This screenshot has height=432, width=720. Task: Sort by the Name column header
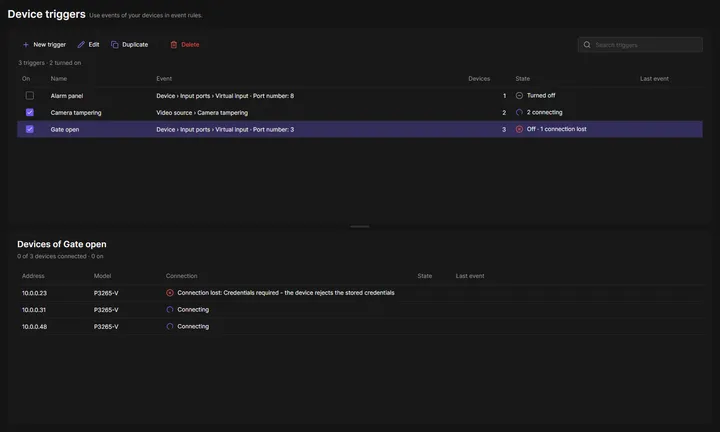pyautogui.click(x=59, y=79)
